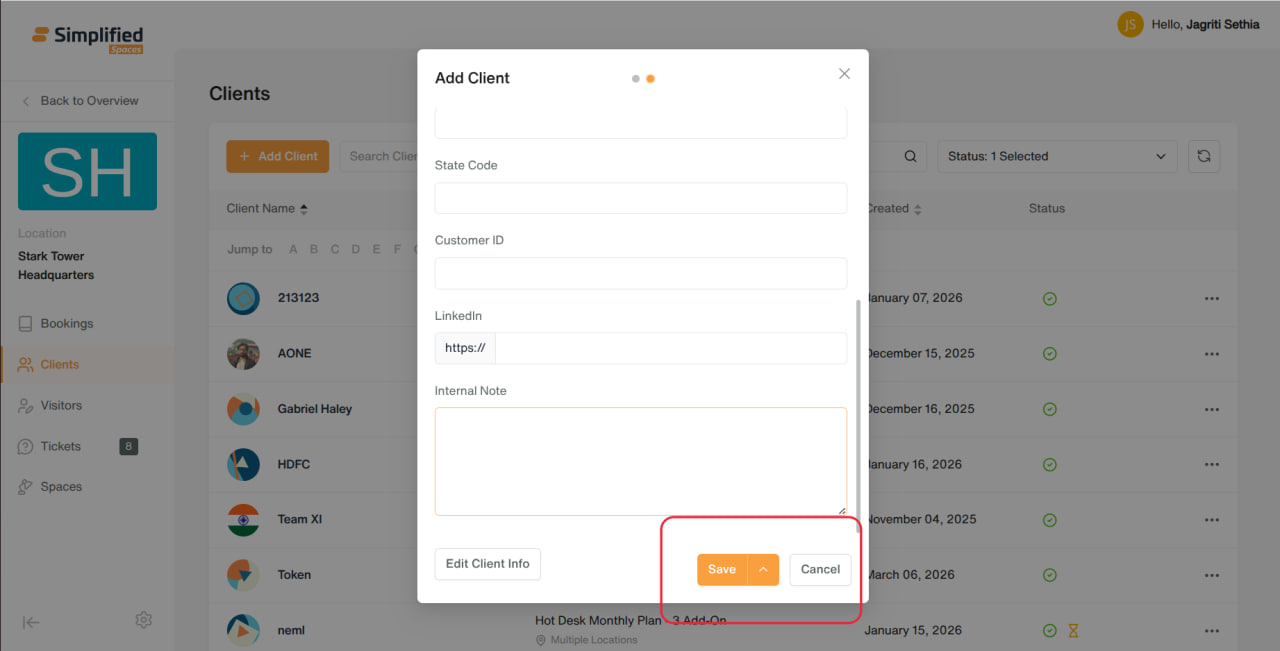Go to the first step dot in Add Client

pos(636,79)
